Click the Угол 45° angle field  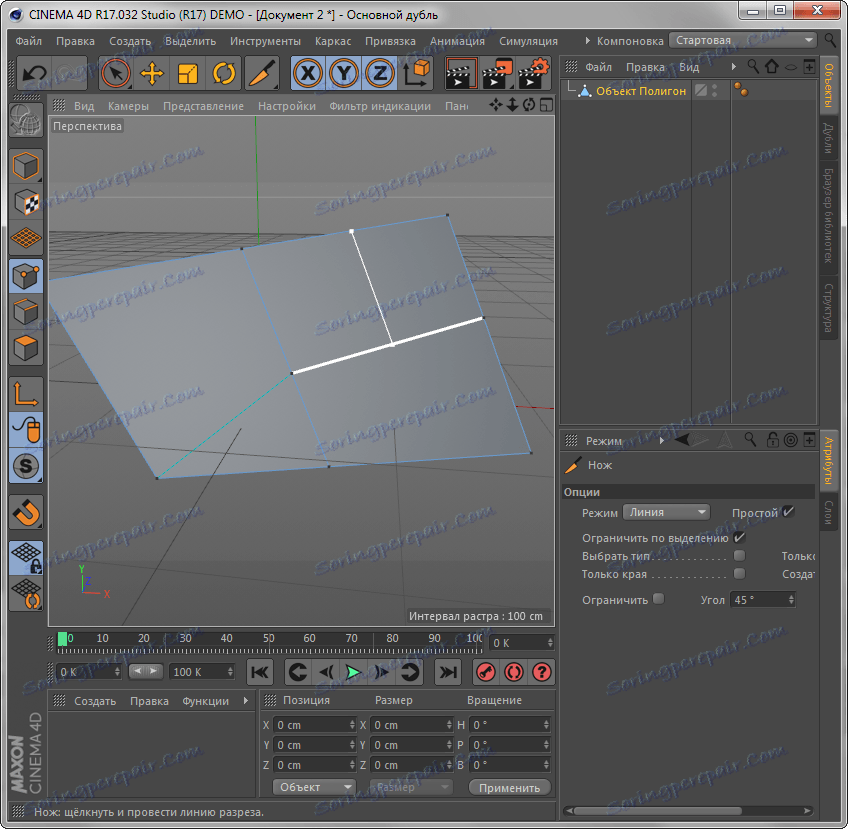point(763,600)
